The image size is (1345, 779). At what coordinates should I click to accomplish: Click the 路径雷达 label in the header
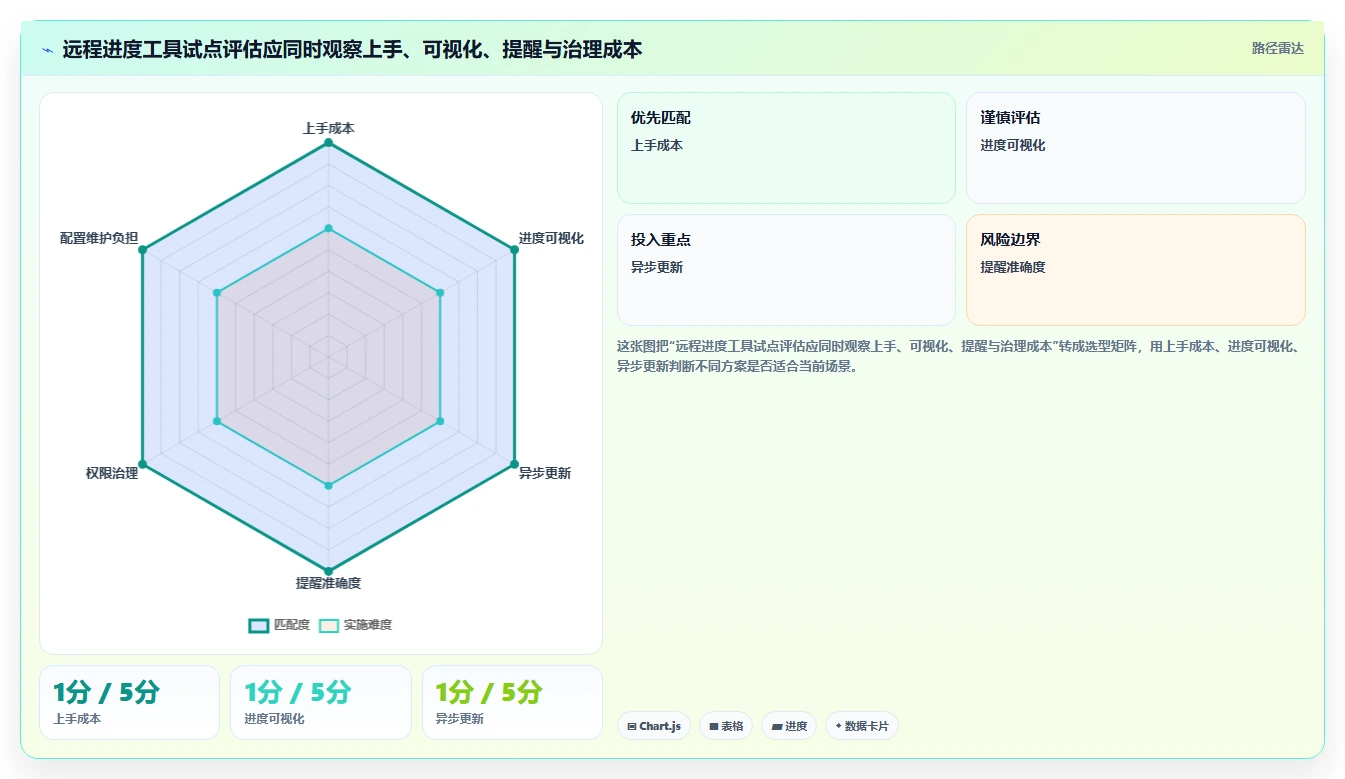pos(1277,48)
